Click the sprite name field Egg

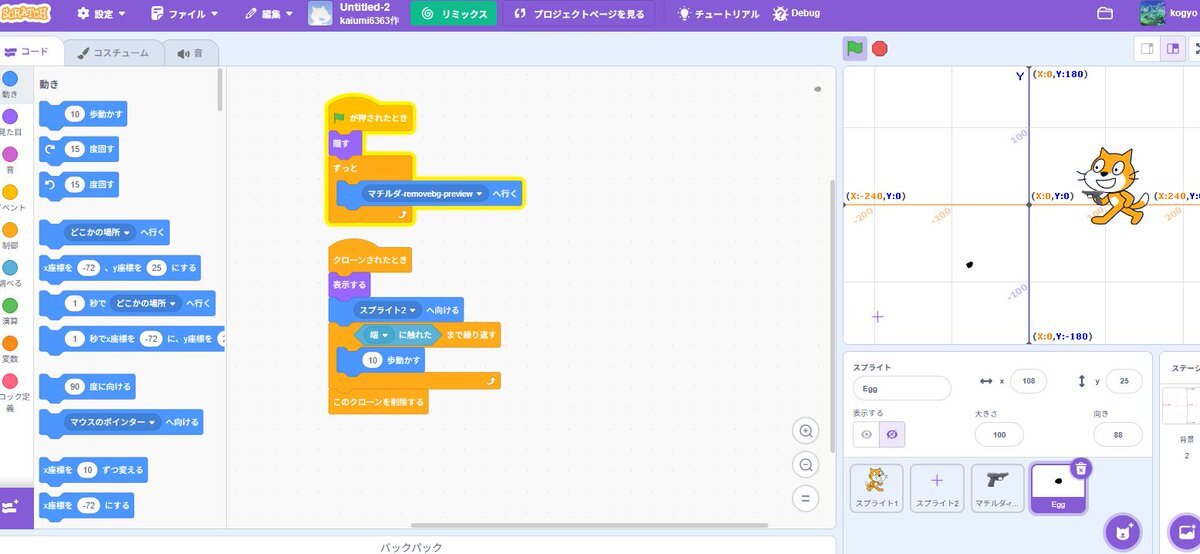(x=902, y=388)
